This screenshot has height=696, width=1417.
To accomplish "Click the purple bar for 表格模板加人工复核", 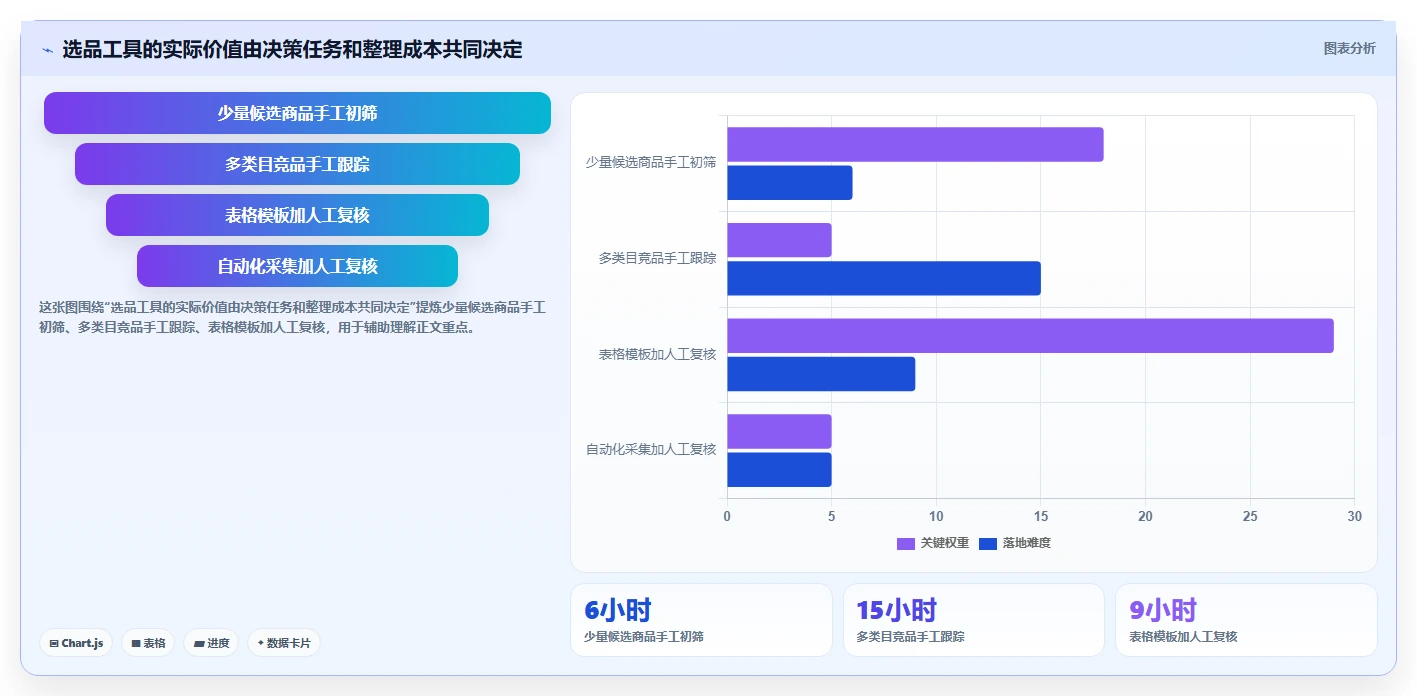I will [x=1030, y=336].
